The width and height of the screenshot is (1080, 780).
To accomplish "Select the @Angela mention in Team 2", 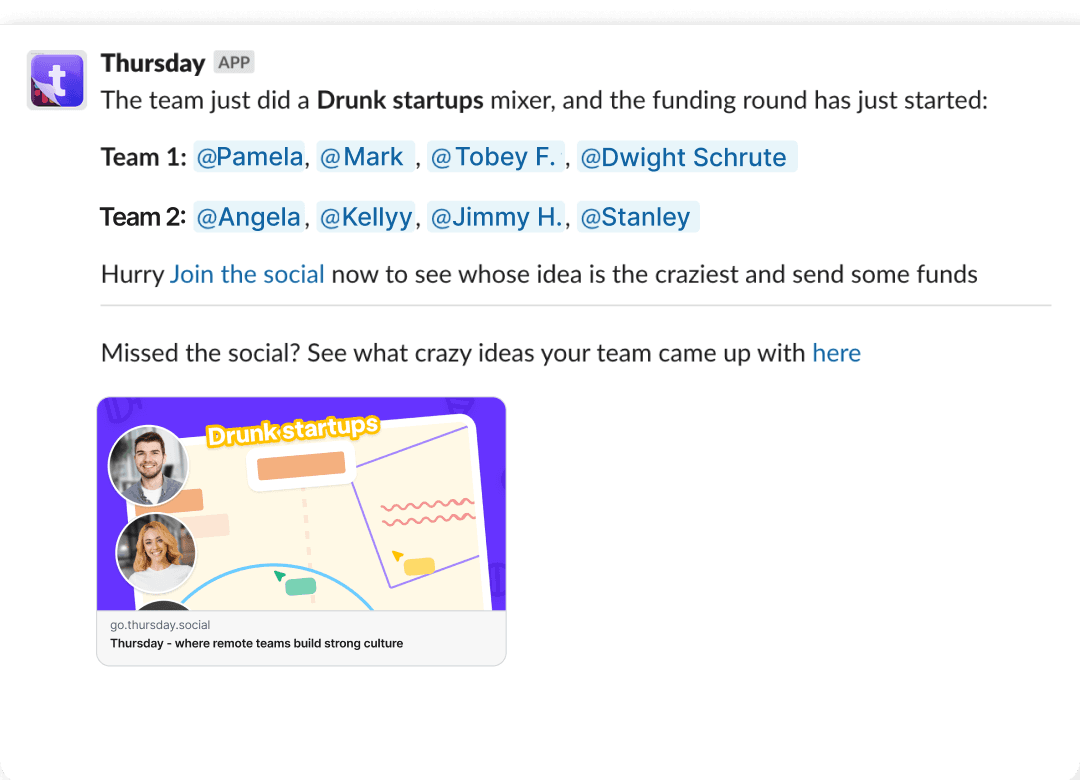I will point(248,216).
